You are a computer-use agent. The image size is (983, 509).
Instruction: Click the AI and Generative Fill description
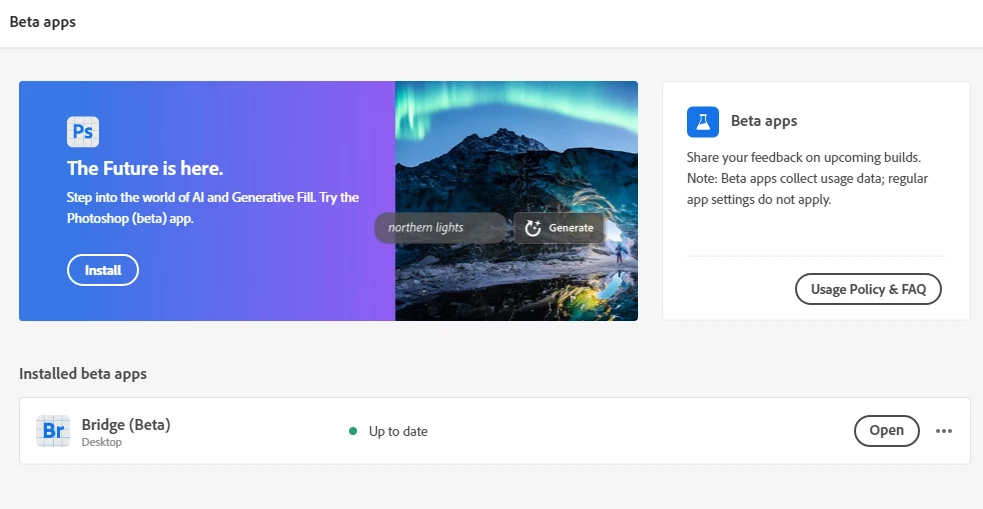click(x=213, y=207)
